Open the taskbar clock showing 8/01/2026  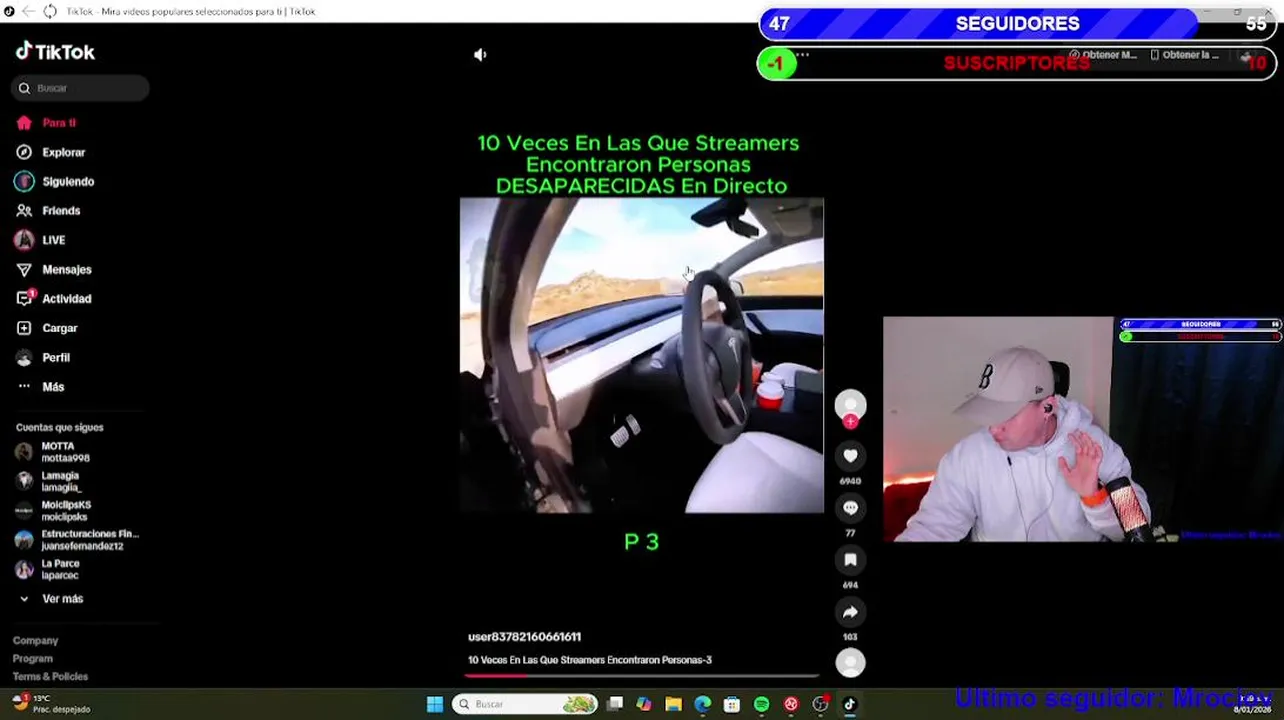[x=1252, y=704]
